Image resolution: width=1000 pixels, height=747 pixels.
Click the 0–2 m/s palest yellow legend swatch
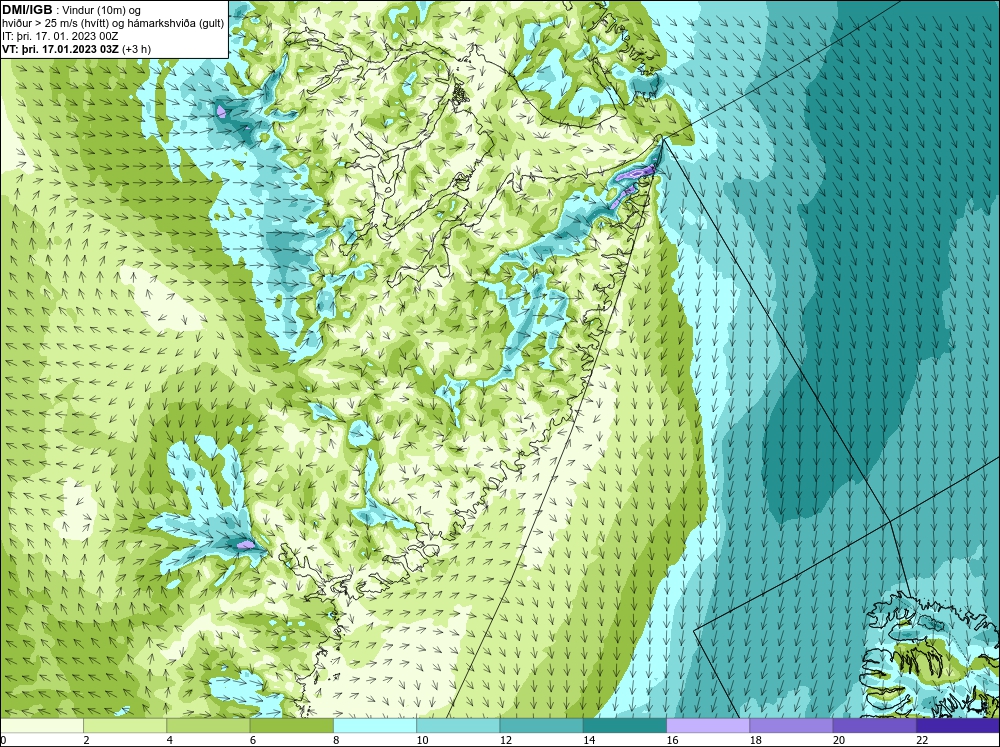pyautogui.click(x=42, y=726)
